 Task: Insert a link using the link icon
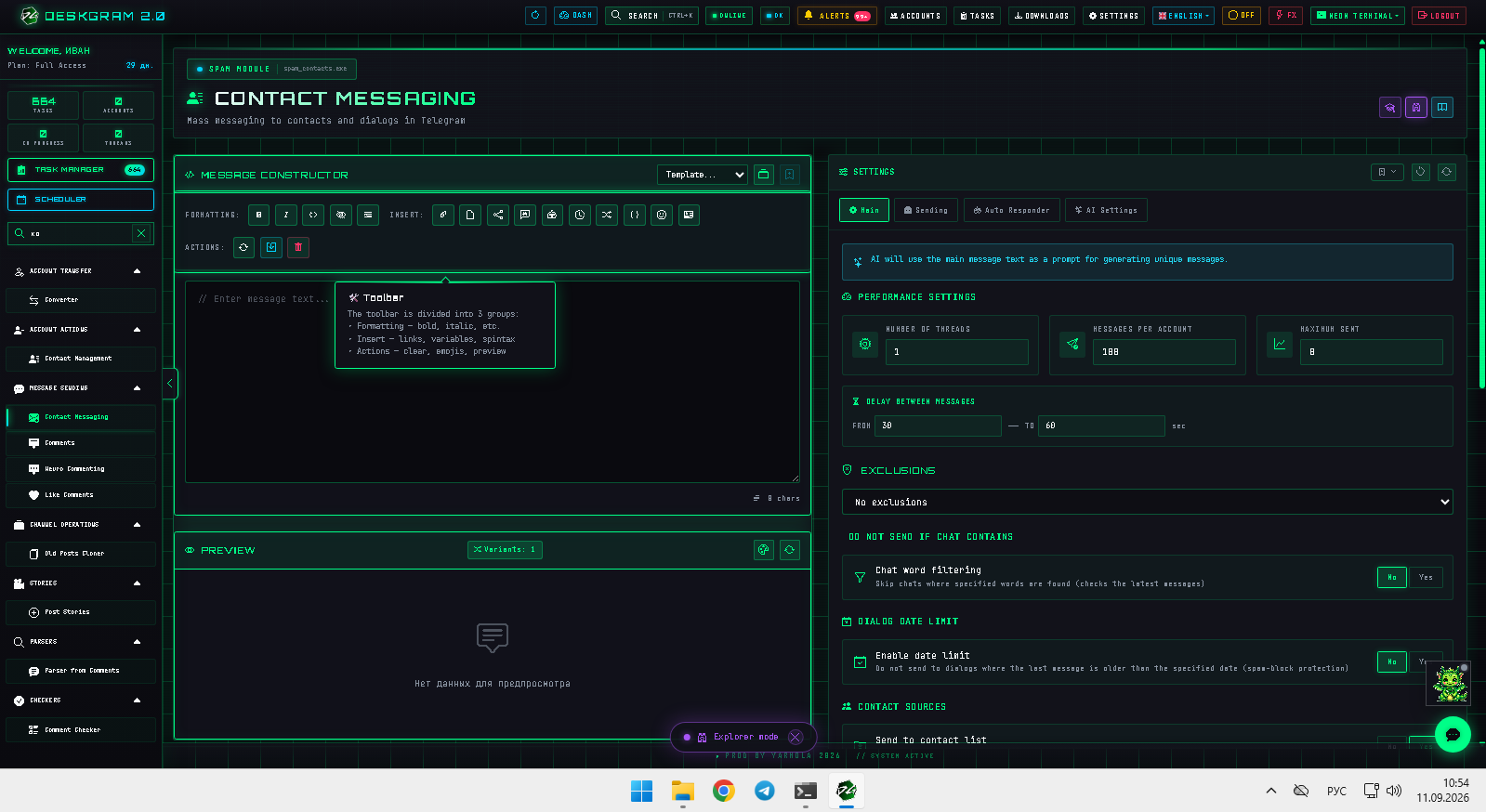click(443, 215)
